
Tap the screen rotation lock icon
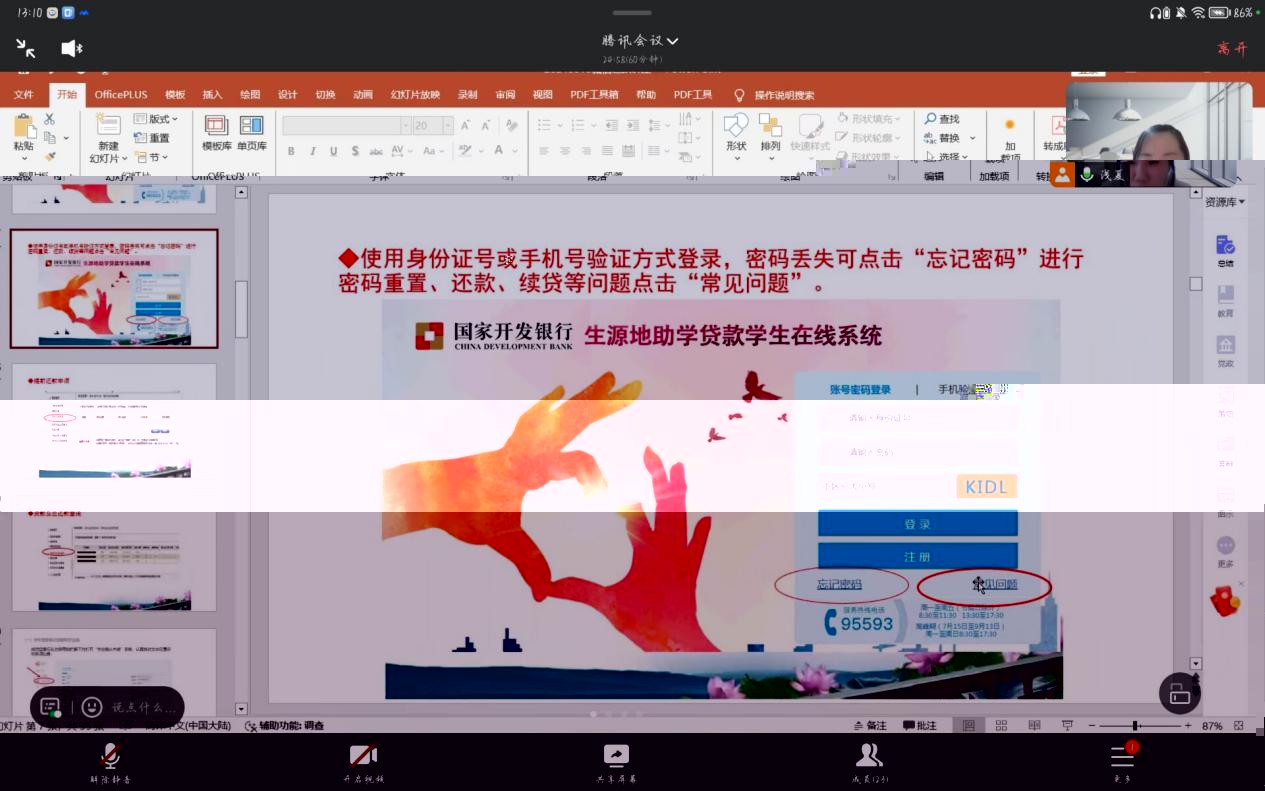coord(1180,693)
